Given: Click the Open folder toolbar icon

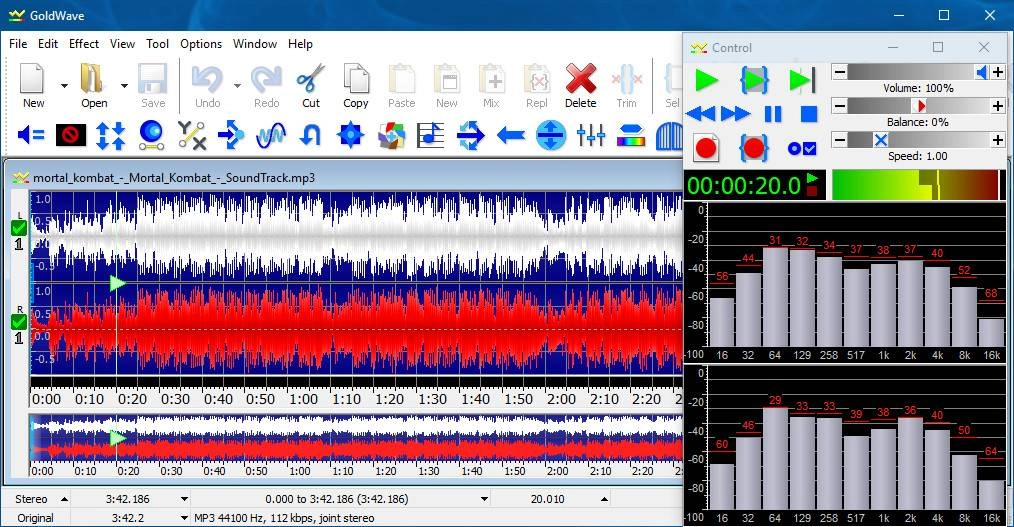Looking at the screenshot, I should [92, 79].
